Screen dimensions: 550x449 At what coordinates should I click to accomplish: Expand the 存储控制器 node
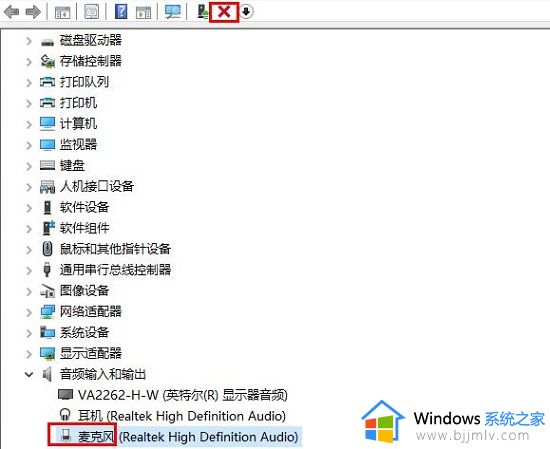pos(29,62)
